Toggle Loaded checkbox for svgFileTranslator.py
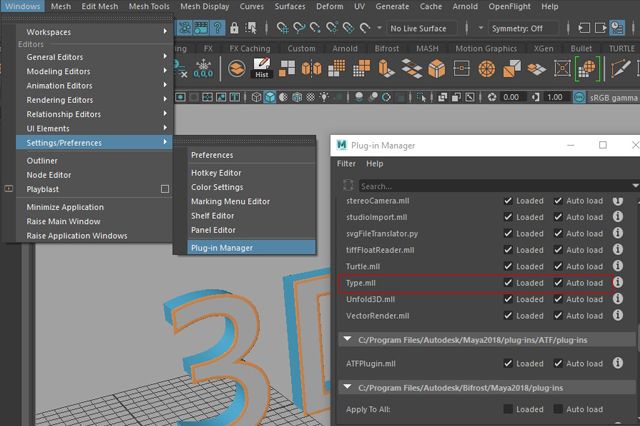 508,233
